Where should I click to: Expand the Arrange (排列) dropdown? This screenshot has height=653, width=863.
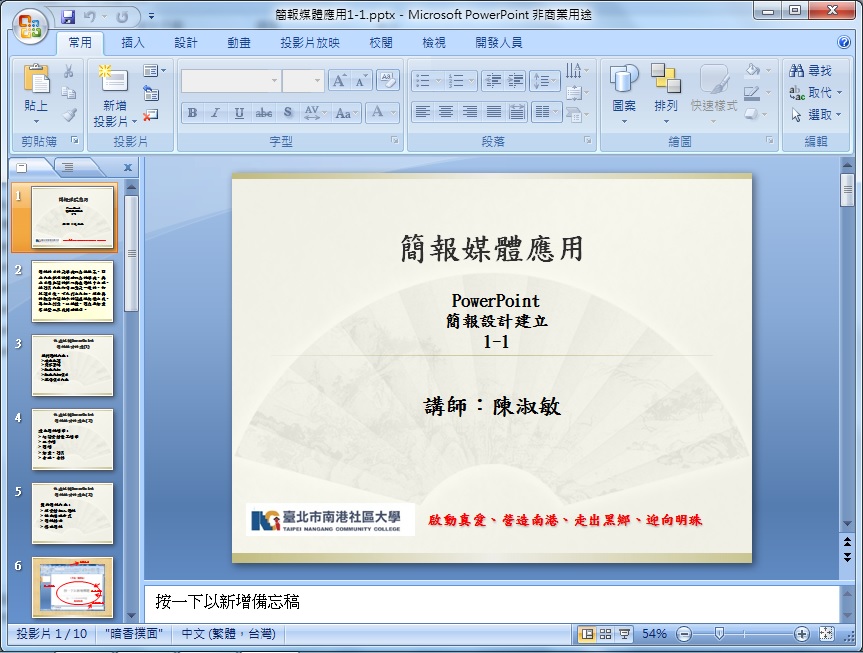[x=666, y=122]
